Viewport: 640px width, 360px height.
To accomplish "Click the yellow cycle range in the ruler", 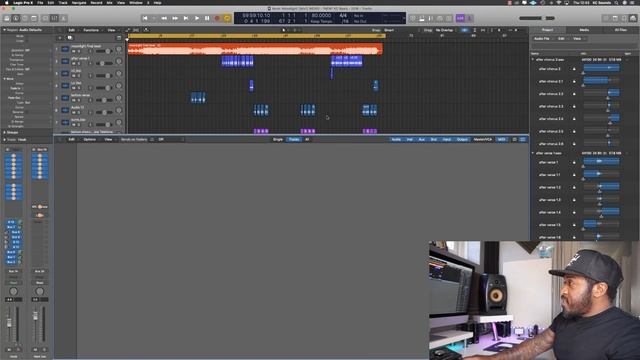I will [257, 36].
